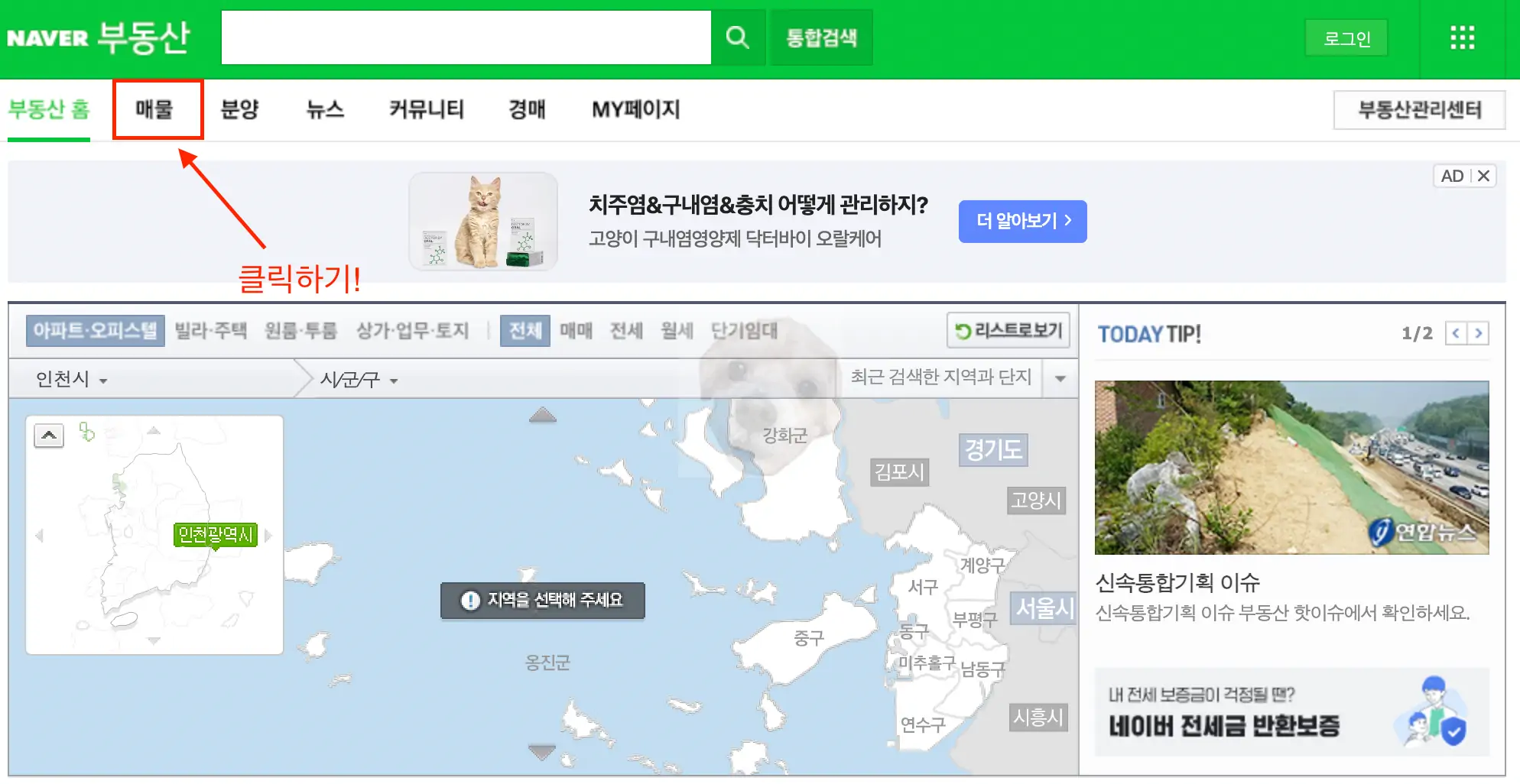The width and height of the screenshot is (1520, 784).
Task: Open the apps grid icon top right
Action: click(1461, 37)
